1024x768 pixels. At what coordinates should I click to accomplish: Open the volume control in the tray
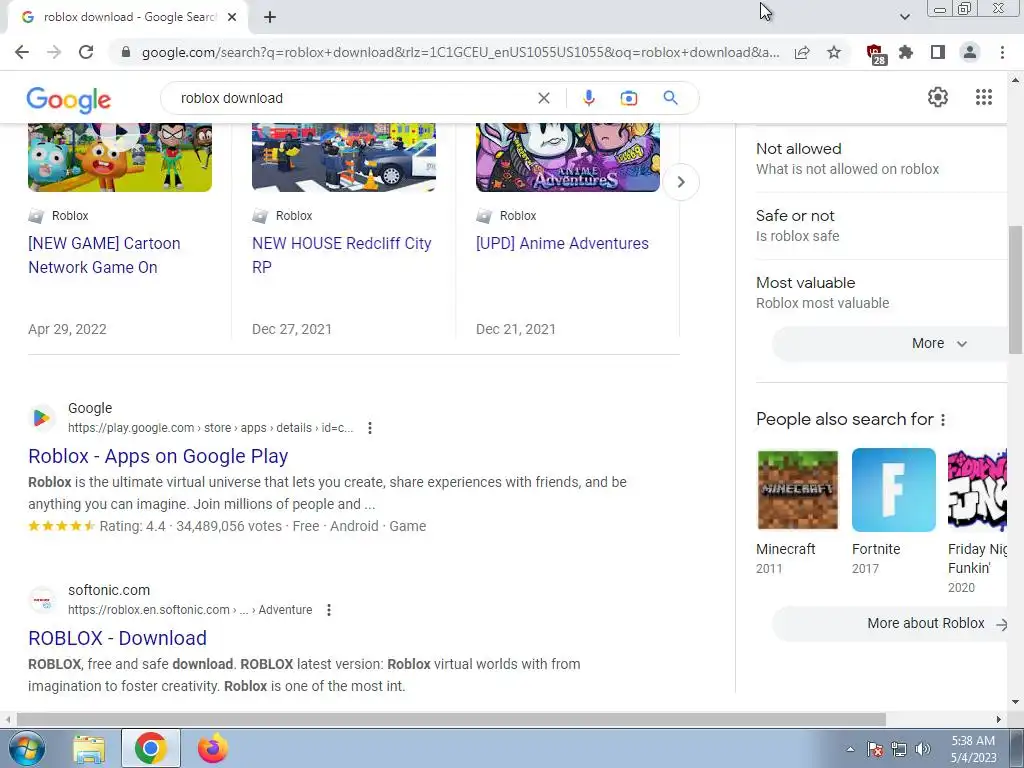click(923, 749)
